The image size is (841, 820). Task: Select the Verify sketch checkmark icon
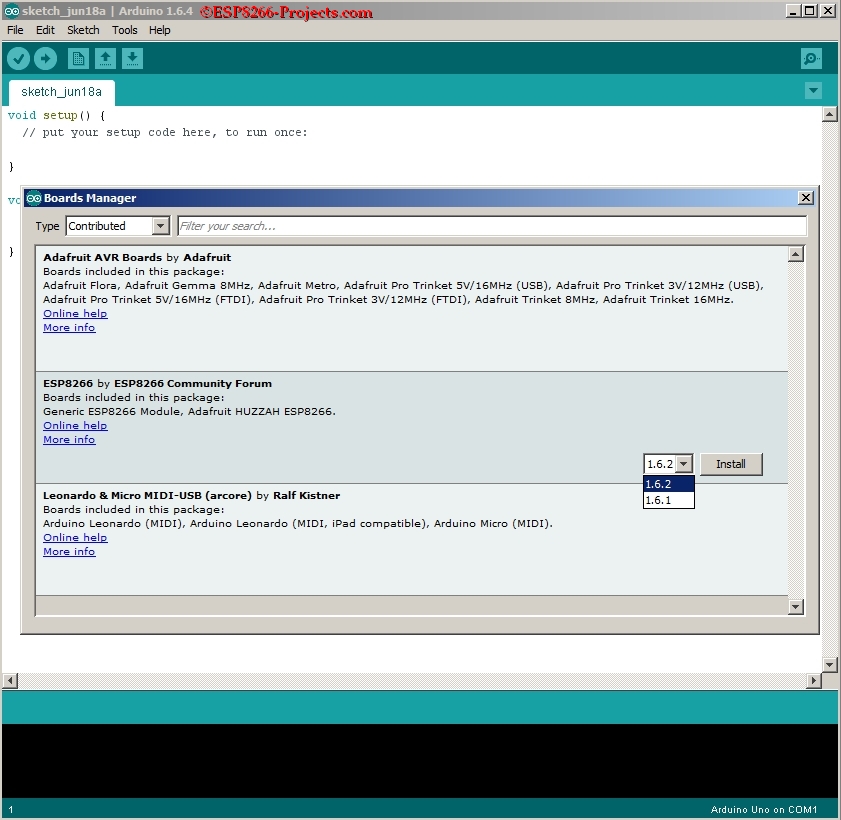tap(18, 58)
